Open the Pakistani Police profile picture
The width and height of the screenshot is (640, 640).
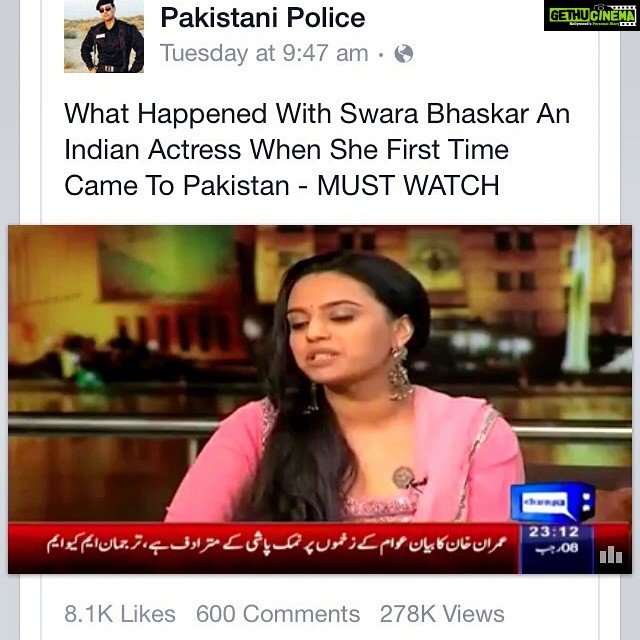104,36
